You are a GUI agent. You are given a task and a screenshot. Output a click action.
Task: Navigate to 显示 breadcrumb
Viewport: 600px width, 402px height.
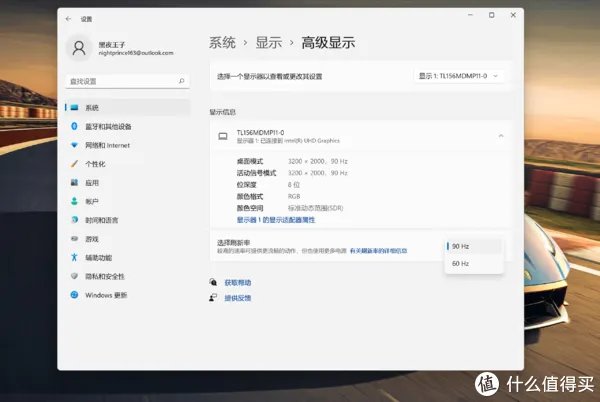click(x=269, y=42)
